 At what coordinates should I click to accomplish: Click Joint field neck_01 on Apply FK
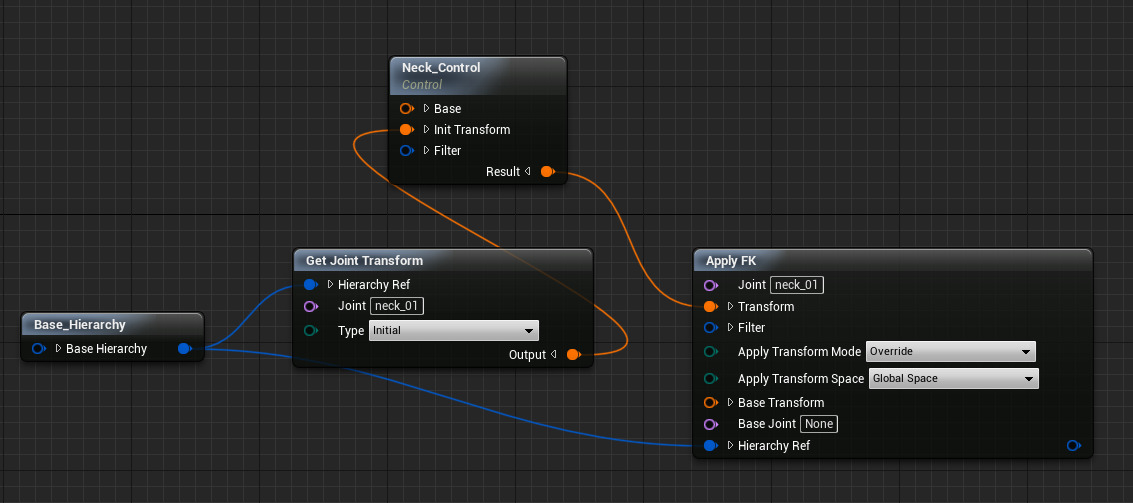pos(797,285)
